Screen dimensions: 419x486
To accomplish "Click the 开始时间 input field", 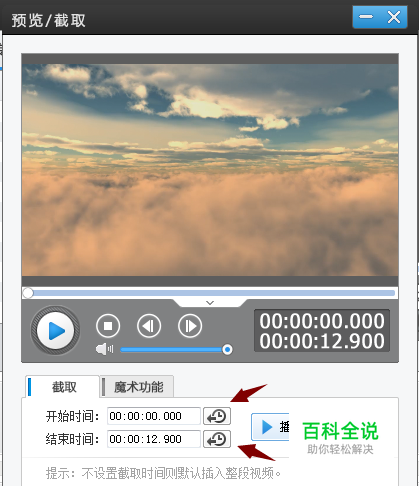I will coord(154,416).
